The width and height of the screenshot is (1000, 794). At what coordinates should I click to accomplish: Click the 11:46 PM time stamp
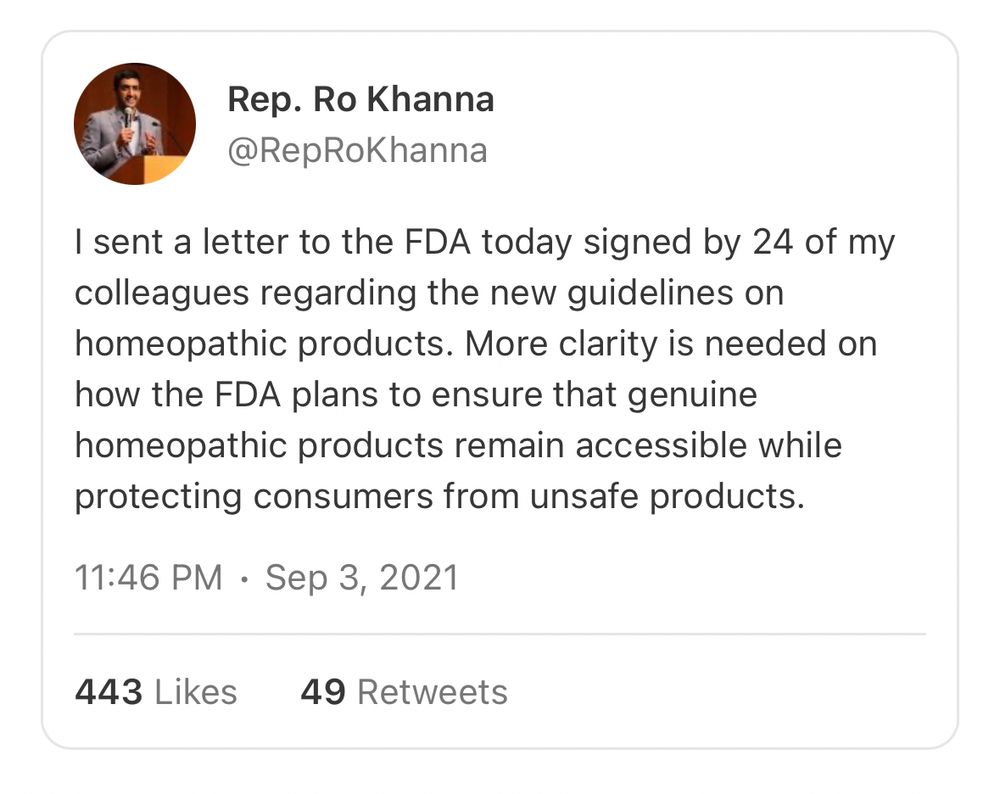(x=148, y=578)
